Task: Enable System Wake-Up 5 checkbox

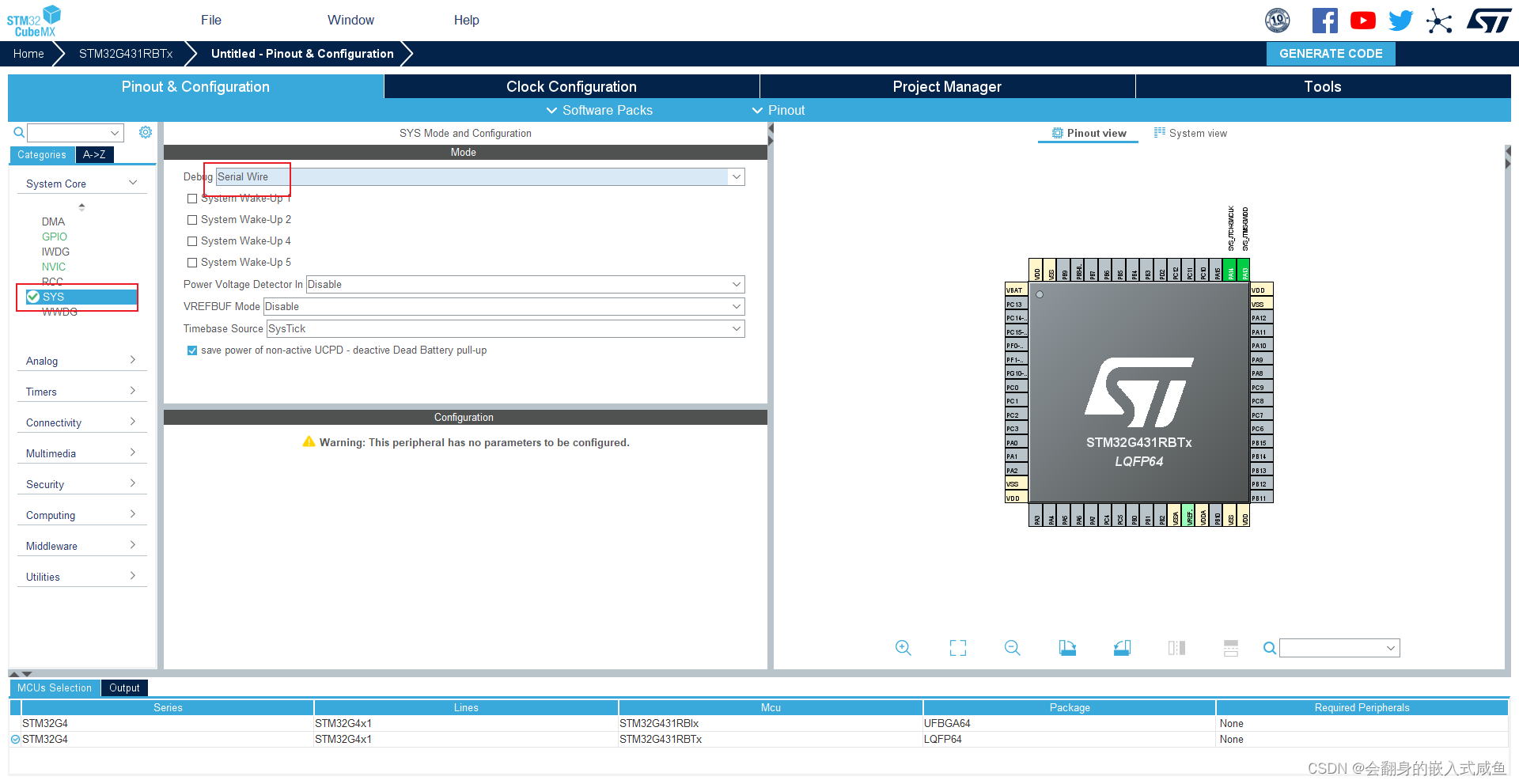Action: point(192,263)
